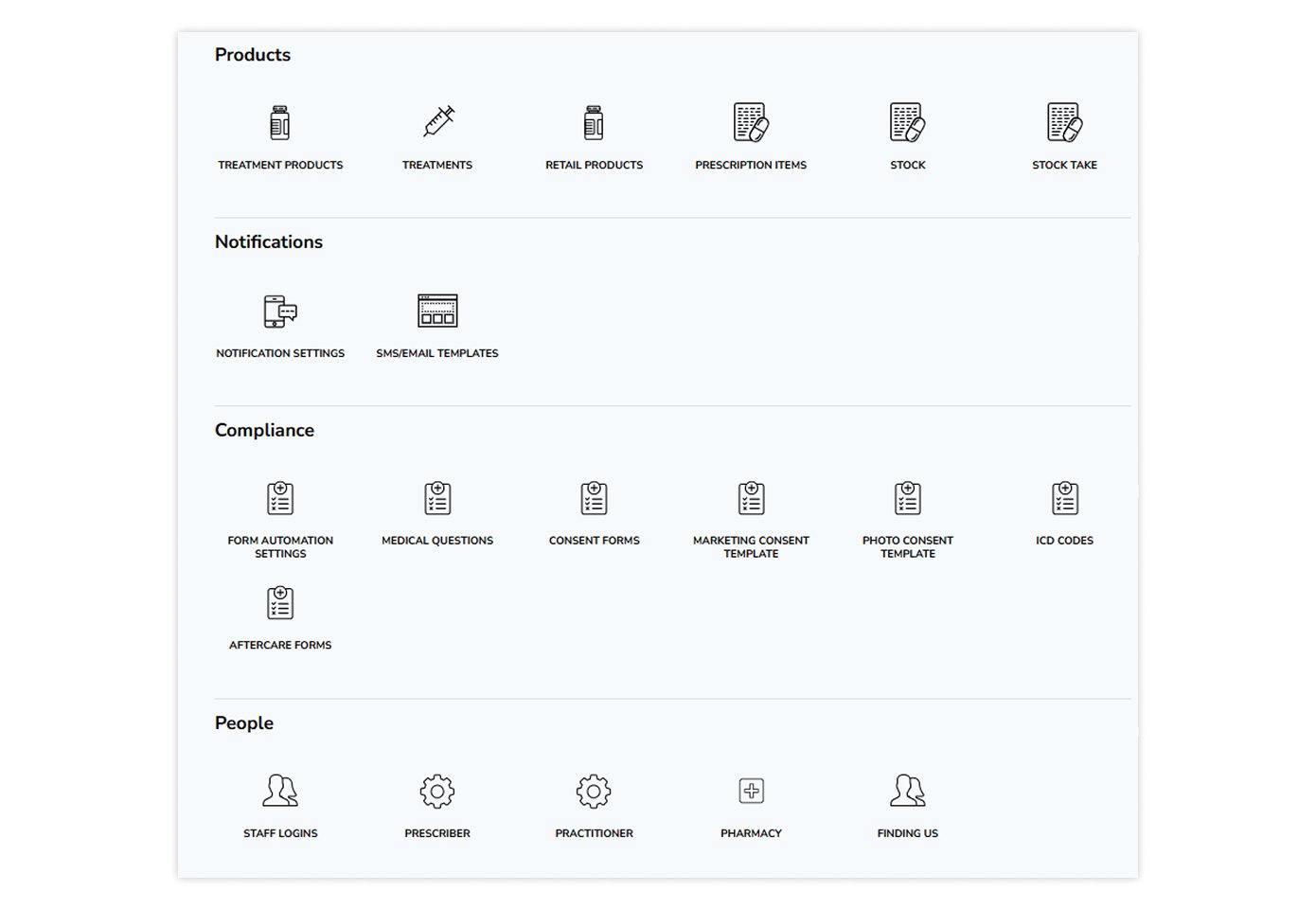Click the Prescriber gear icon
This screenshot has height=909, width=1316.
[437, 791]
